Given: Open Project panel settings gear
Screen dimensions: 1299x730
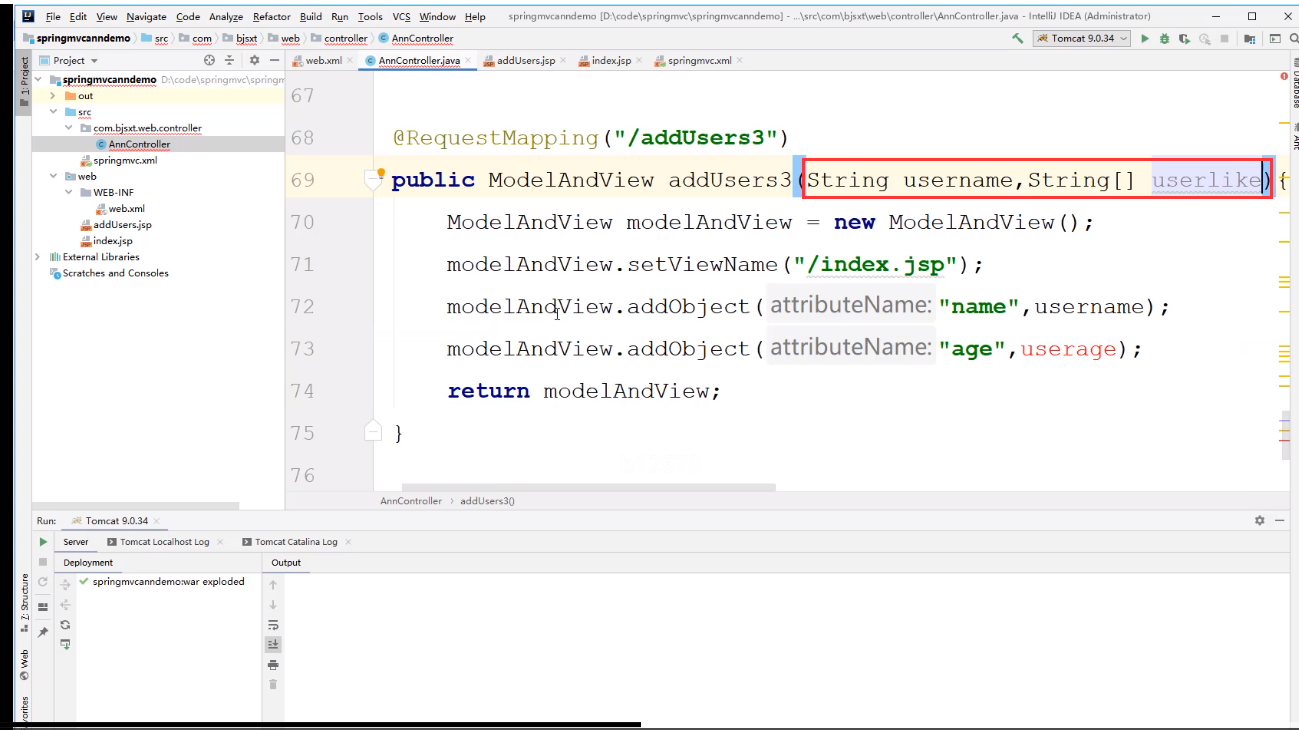Looking at the screenshot, I should pyautogui.click(x=254, y=60).
